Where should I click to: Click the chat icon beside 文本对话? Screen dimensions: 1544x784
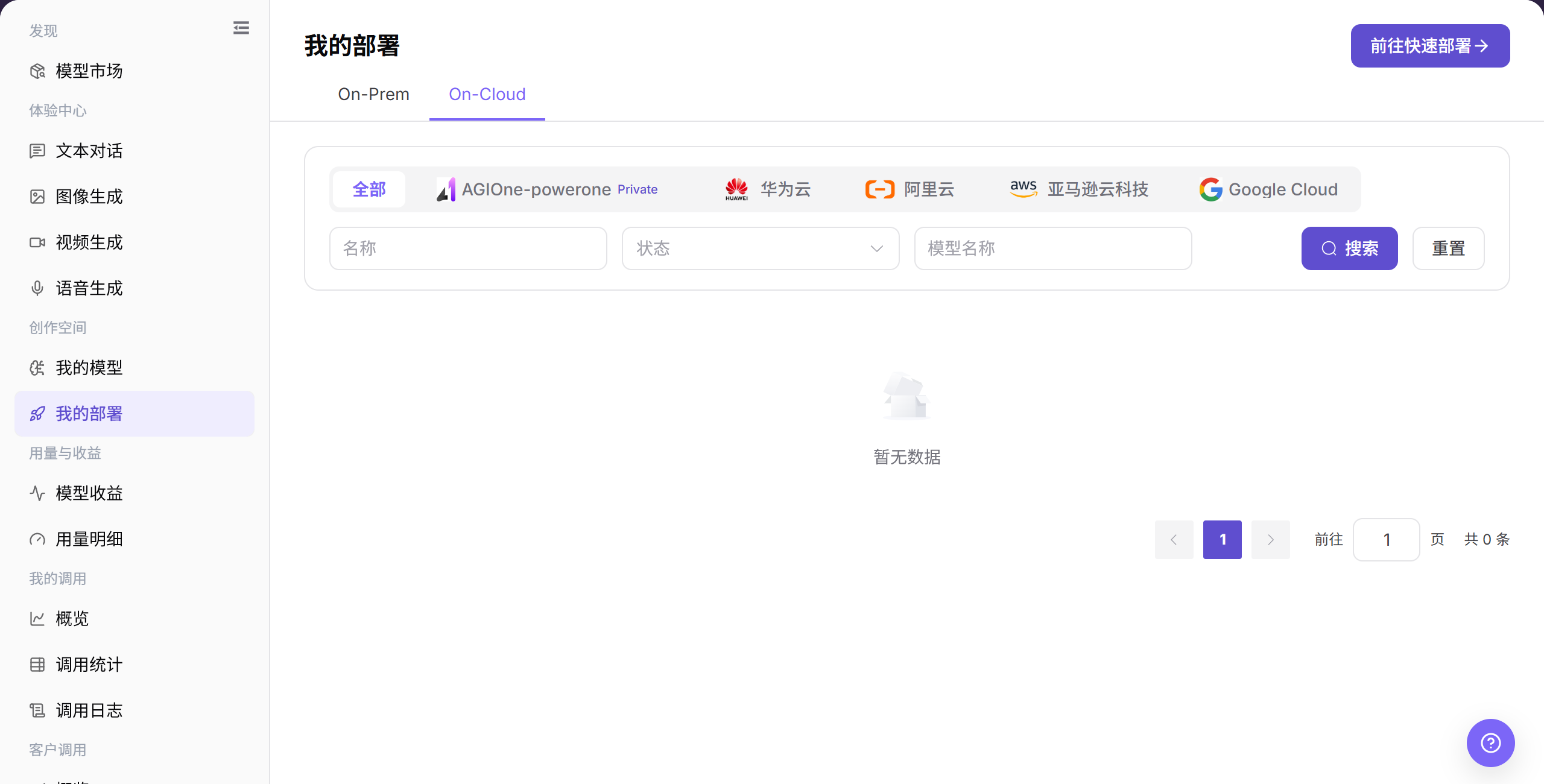tap(37, 151)
